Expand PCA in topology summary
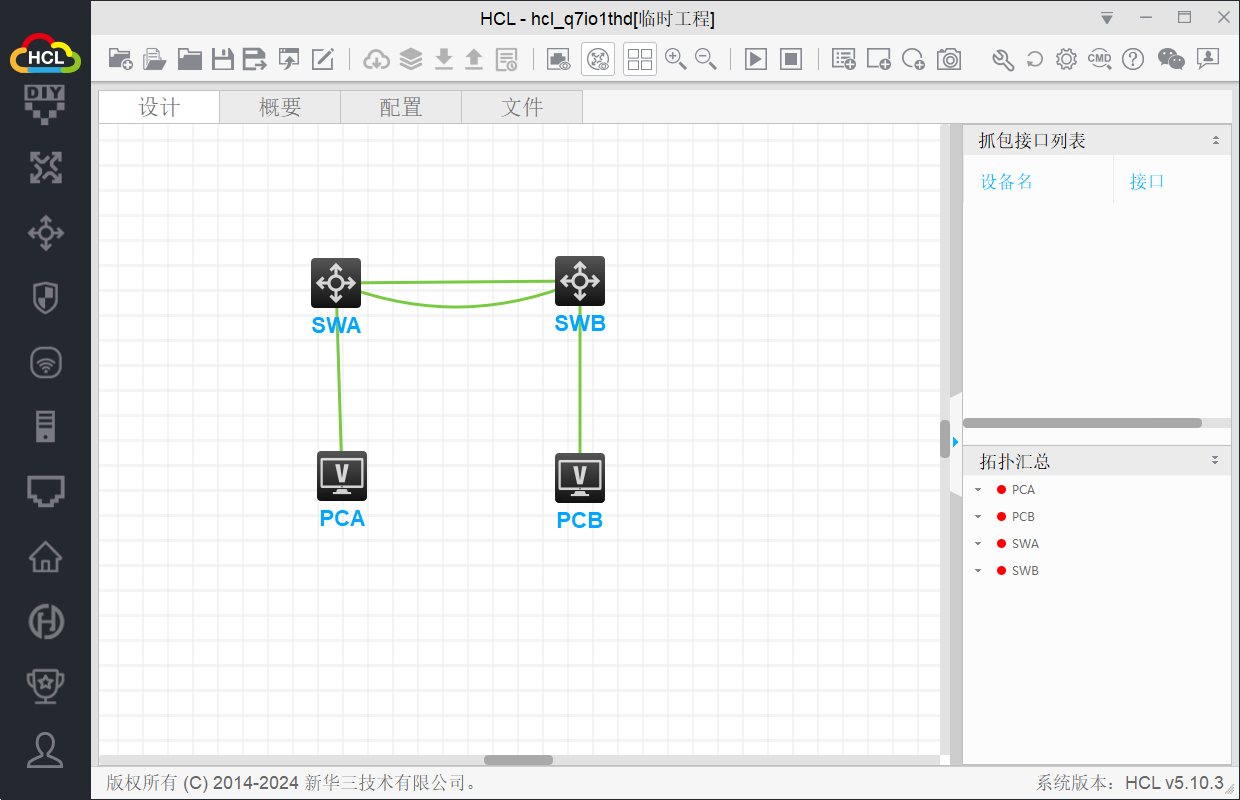Image resolution: width=1240 pixels, height=800 pixels. click(978, 490)
